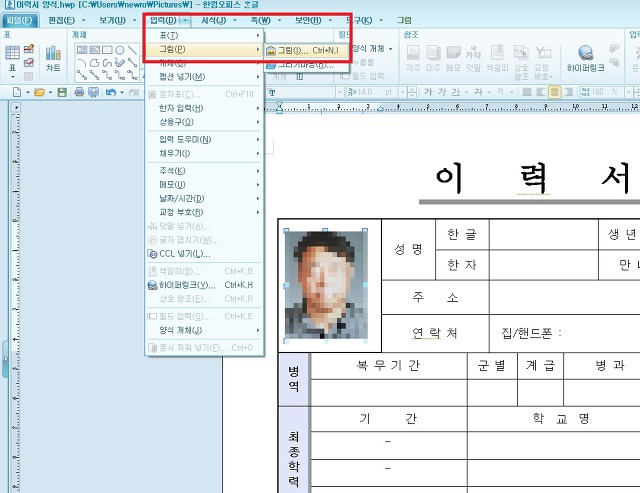Open 날짜/시간(D) menu item
Image resolution: width=640 pixels, height=493 pixels.
pyautogui.click(x=204, y=199)
